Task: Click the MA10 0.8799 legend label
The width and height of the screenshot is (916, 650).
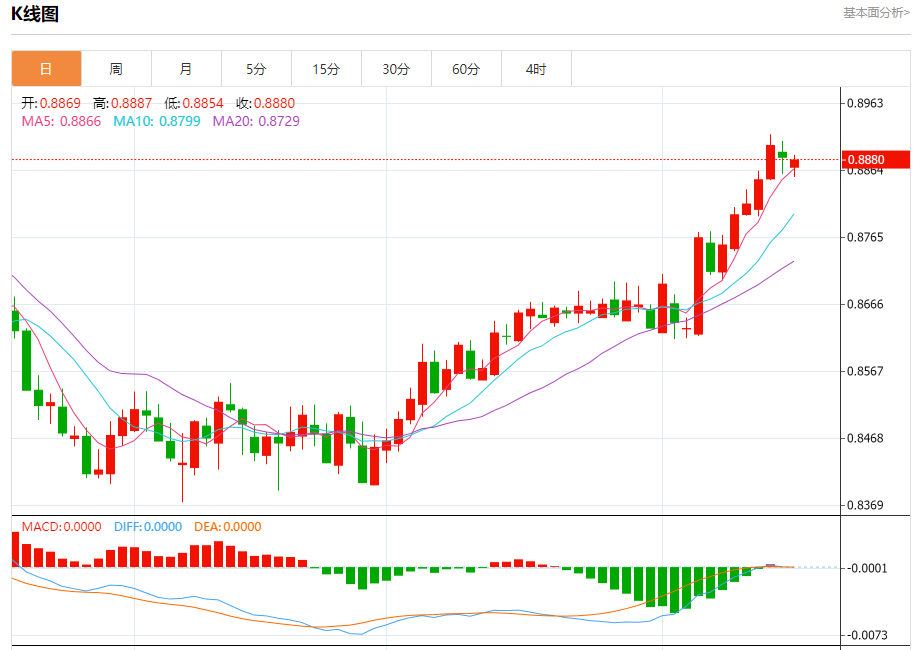Action: (157, 121)
